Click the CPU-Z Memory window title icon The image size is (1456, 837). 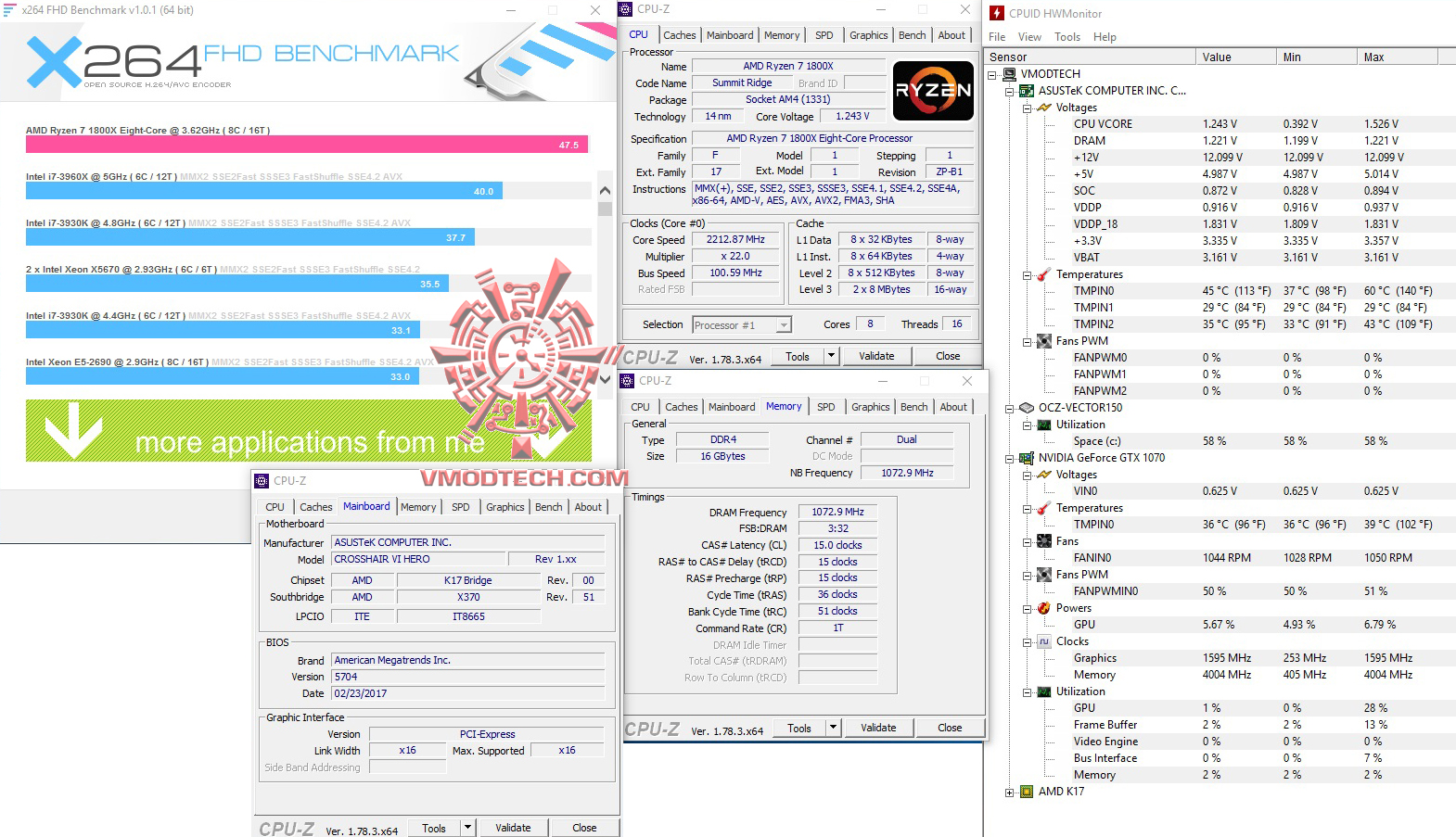(628, 381)
